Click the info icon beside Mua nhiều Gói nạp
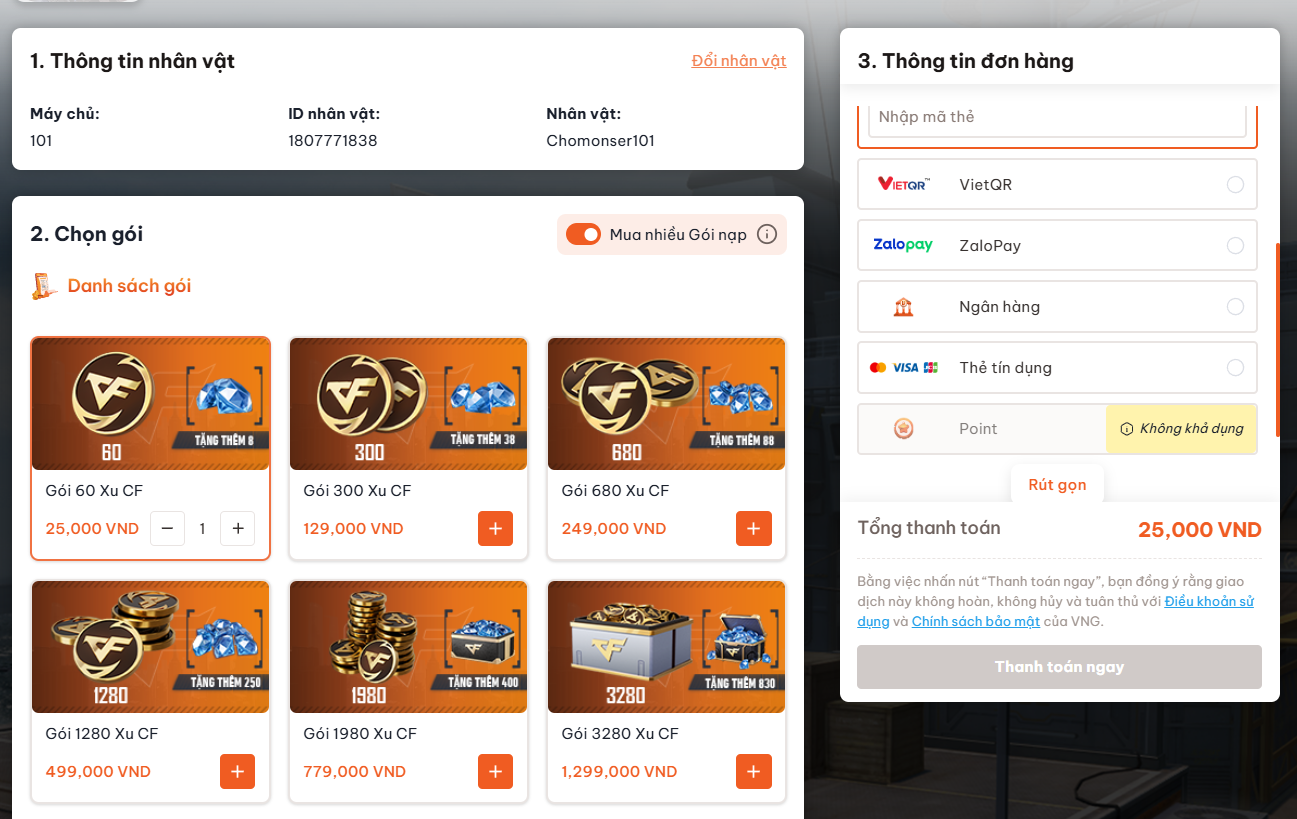The height and width of the screenshot is (819, 1297). [767, 235]
